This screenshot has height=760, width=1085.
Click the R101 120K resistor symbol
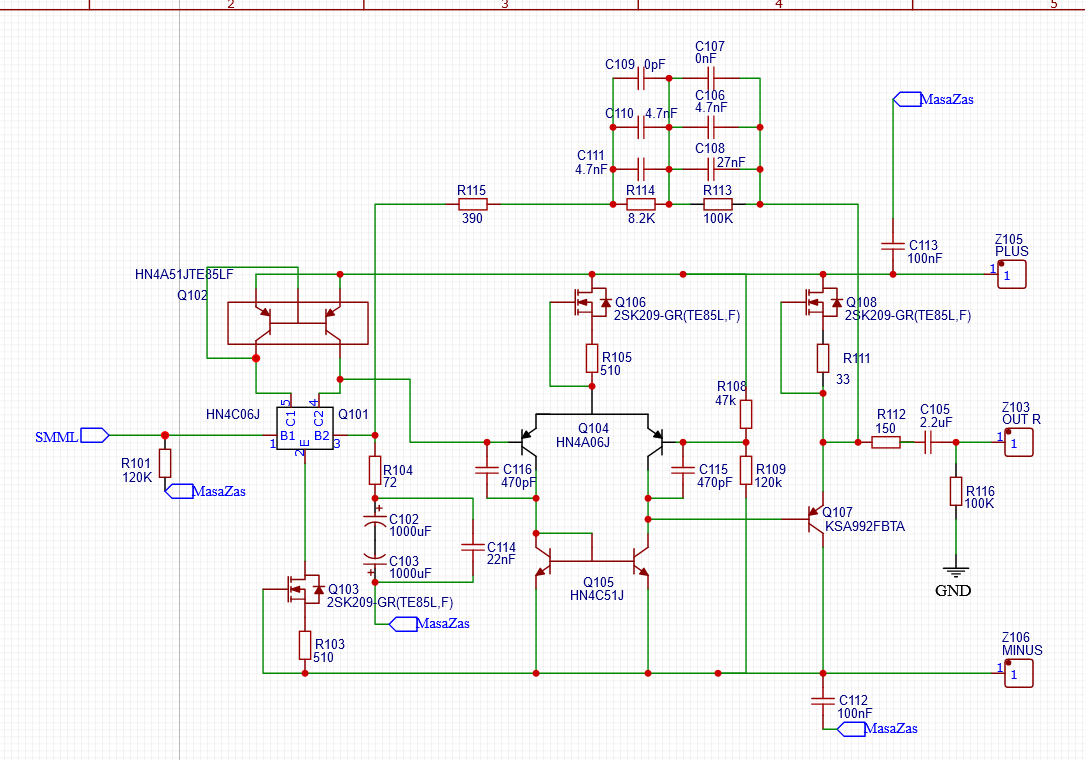pyautogui.click(x=164, y=463)
